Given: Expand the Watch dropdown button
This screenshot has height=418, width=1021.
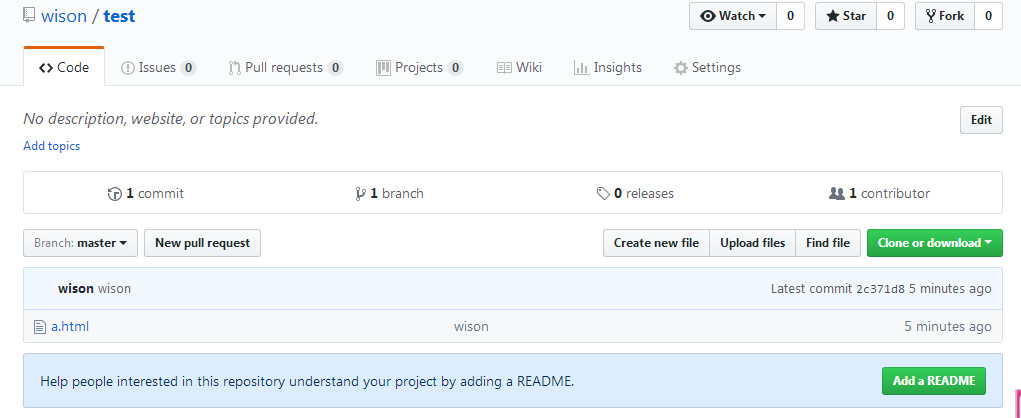Looking at the screenshot, I should [x=733, y=16].
